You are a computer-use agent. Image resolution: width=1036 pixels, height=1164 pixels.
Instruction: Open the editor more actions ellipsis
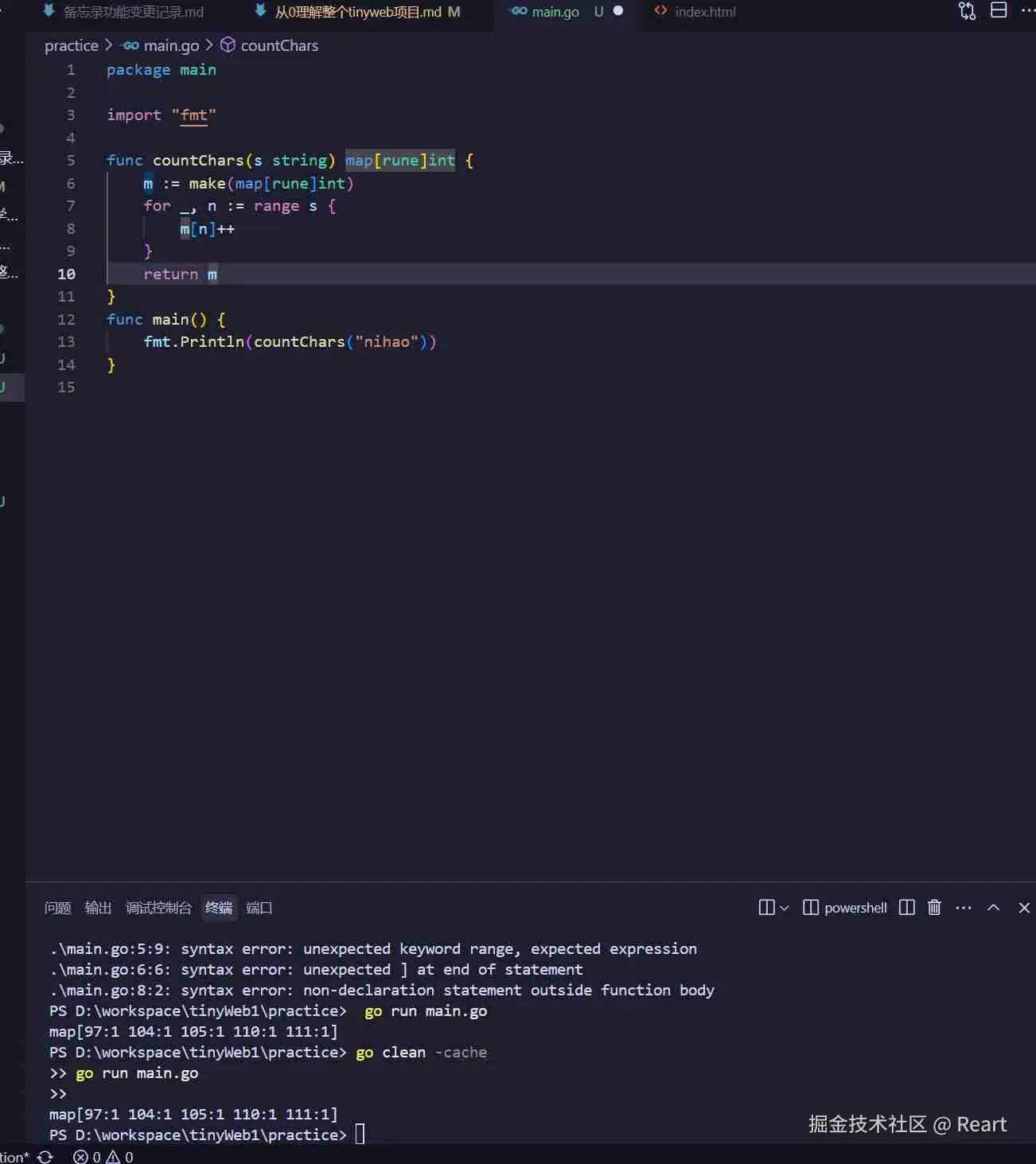[x=1027, y=10]
